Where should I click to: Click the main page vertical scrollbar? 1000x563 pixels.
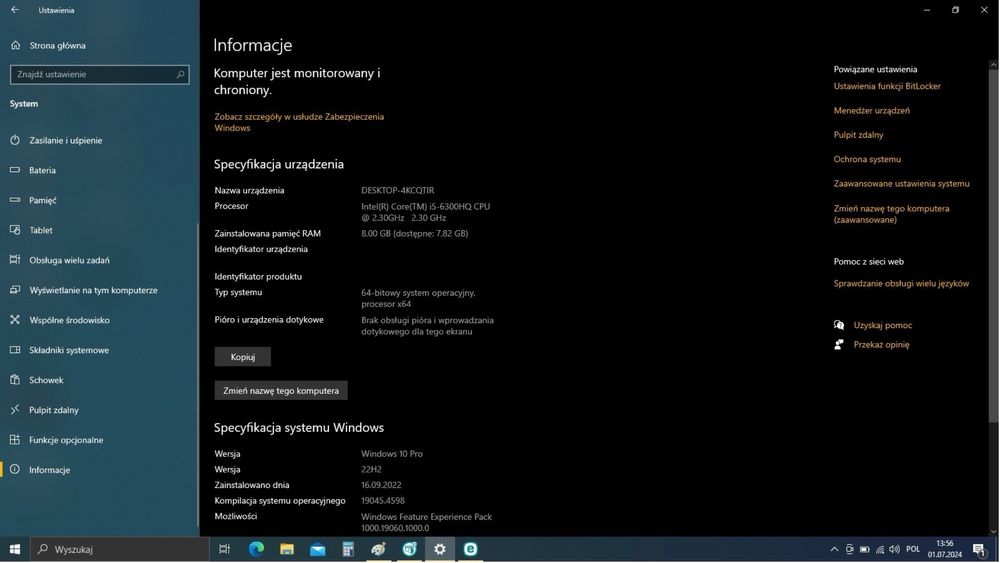tap(994, 245)
